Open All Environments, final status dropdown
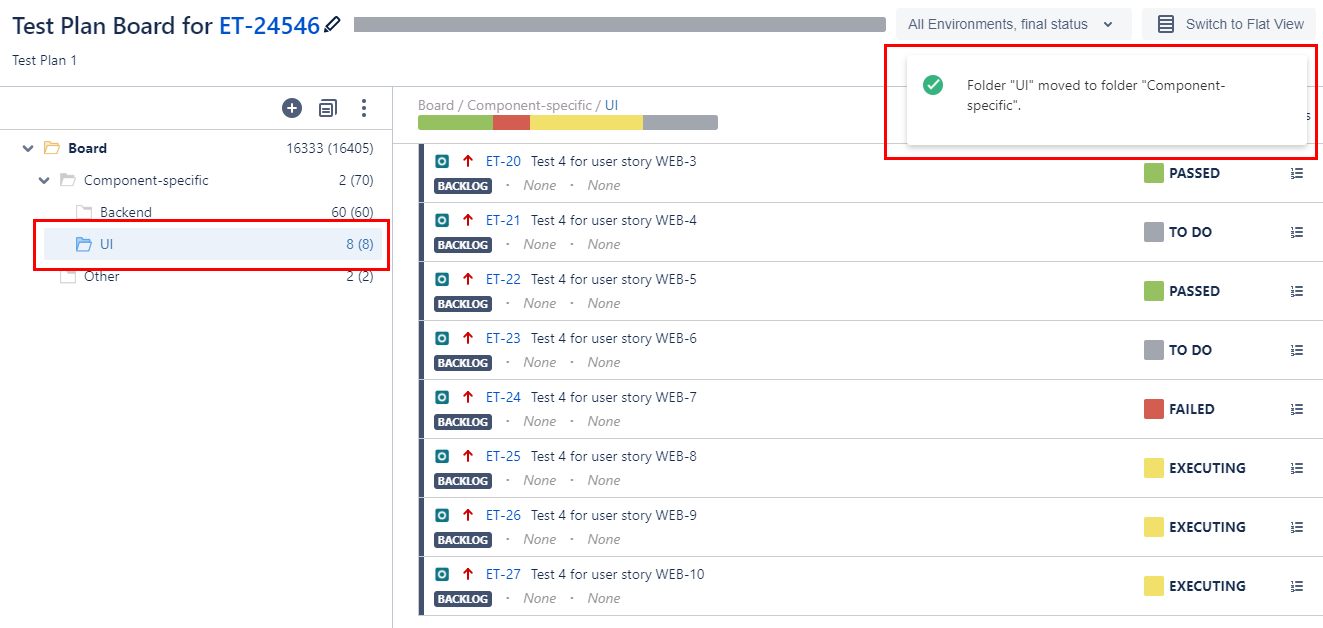This screenshot has height=628, width=1323. [x=1013, y=24]
